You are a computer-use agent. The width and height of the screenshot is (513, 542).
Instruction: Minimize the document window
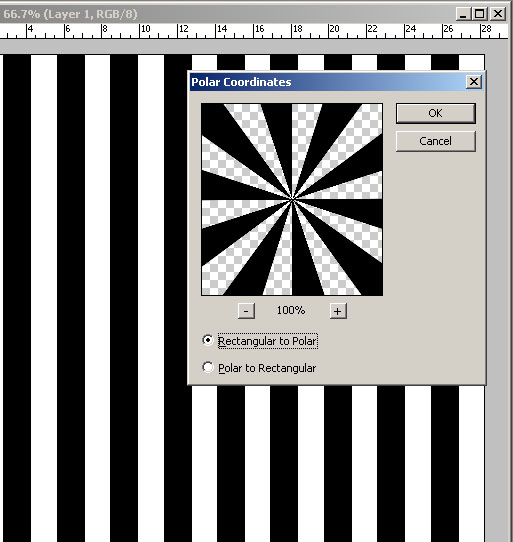click(464, 14)
